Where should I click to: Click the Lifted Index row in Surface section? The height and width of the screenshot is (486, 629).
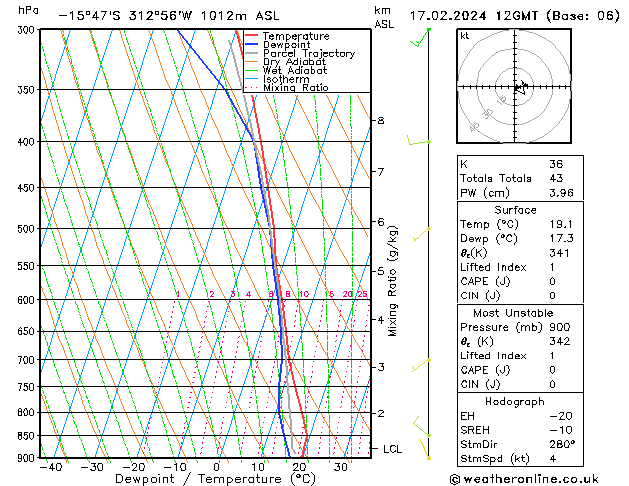coord(520,267)
